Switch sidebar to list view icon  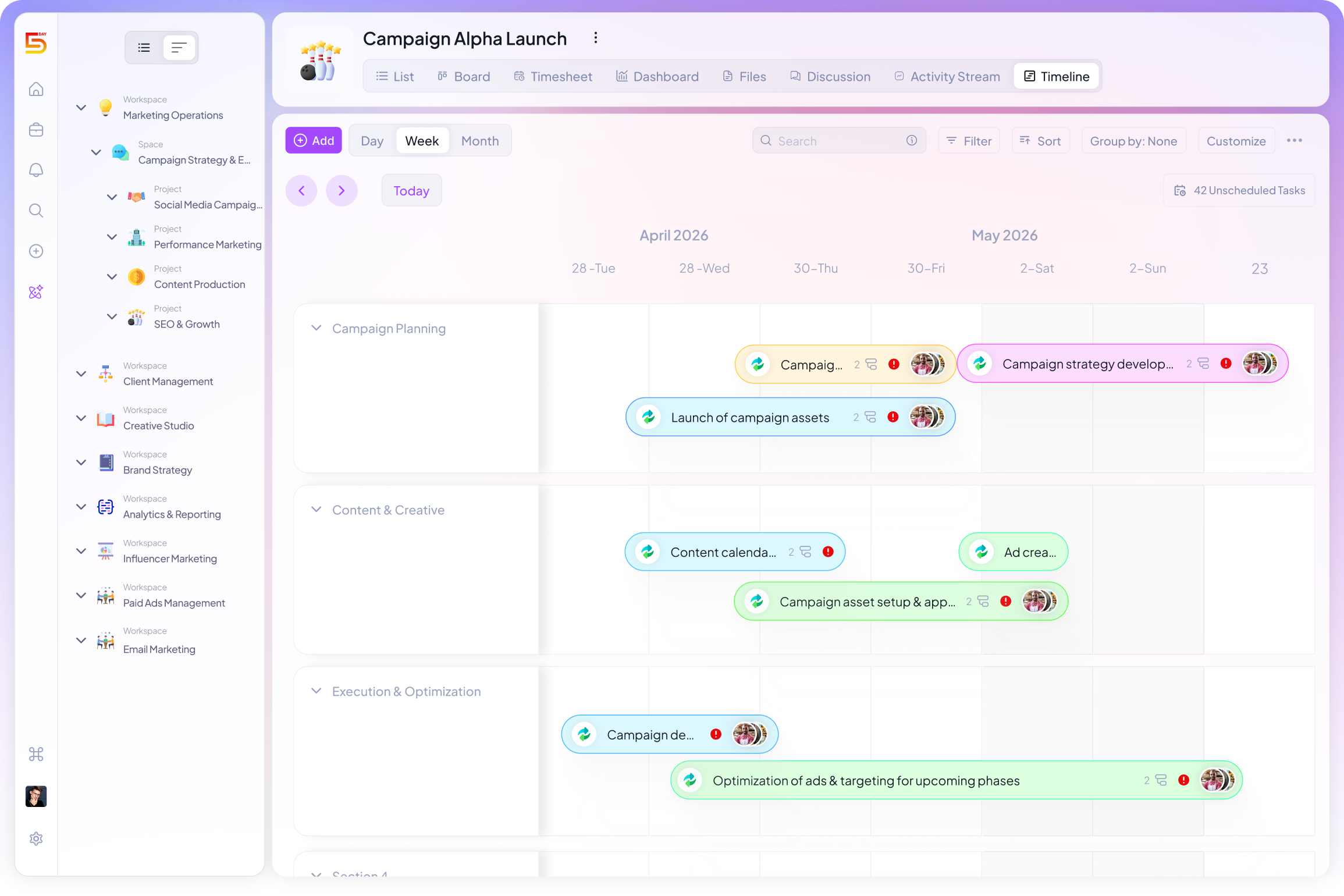144,48
